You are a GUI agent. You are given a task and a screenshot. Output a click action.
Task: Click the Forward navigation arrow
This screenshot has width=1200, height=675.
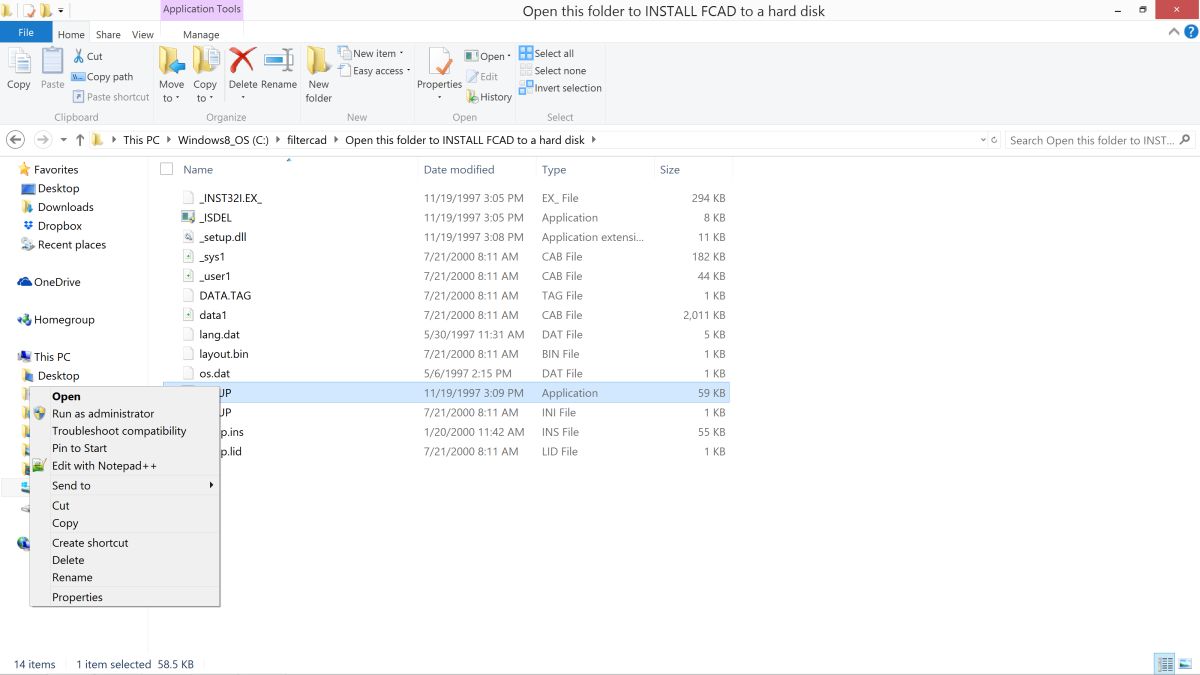42,140
